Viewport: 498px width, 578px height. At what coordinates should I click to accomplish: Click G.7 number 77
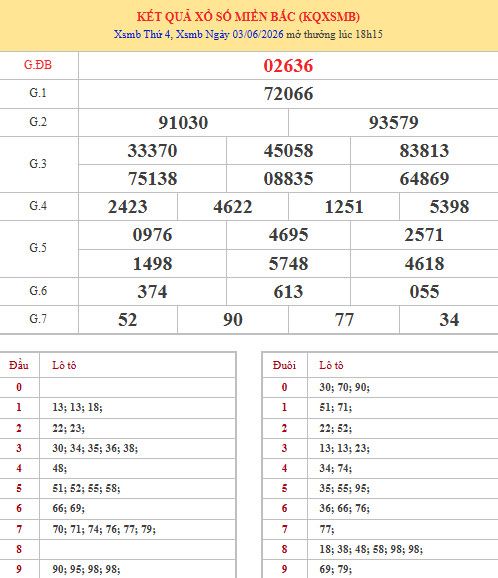tap(344, 320)
